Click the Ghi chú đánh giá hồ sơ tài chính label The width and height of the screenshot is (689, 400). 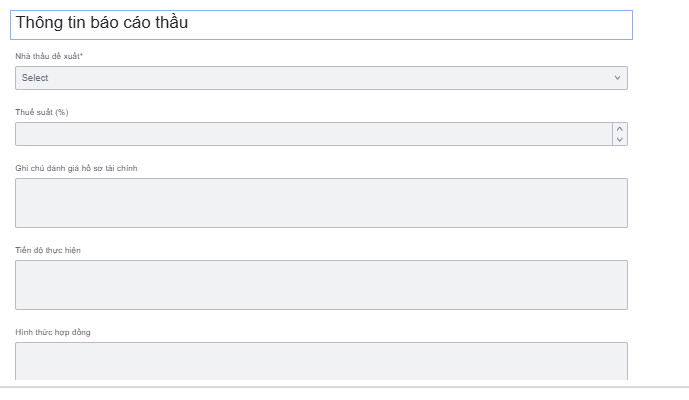click(x=76, y=168)
